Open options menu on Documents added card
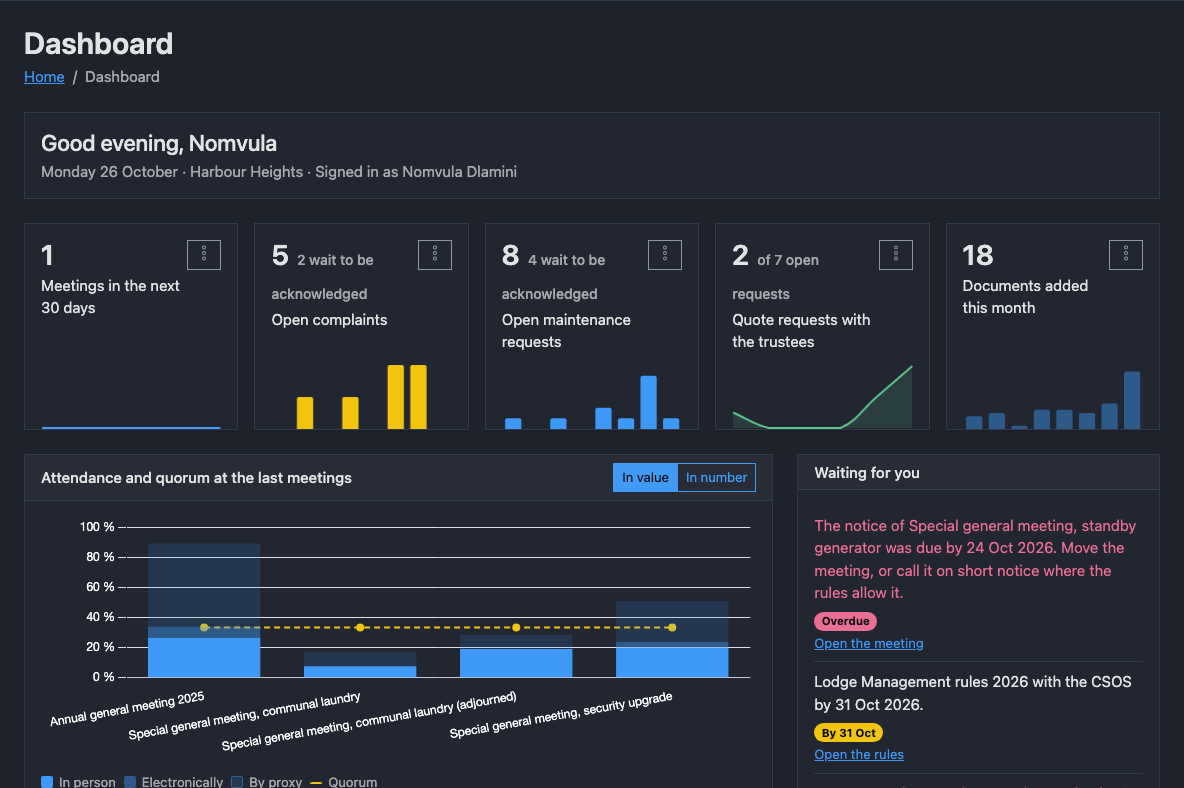The image size is (1184, 788). [x=1126, y=255]
